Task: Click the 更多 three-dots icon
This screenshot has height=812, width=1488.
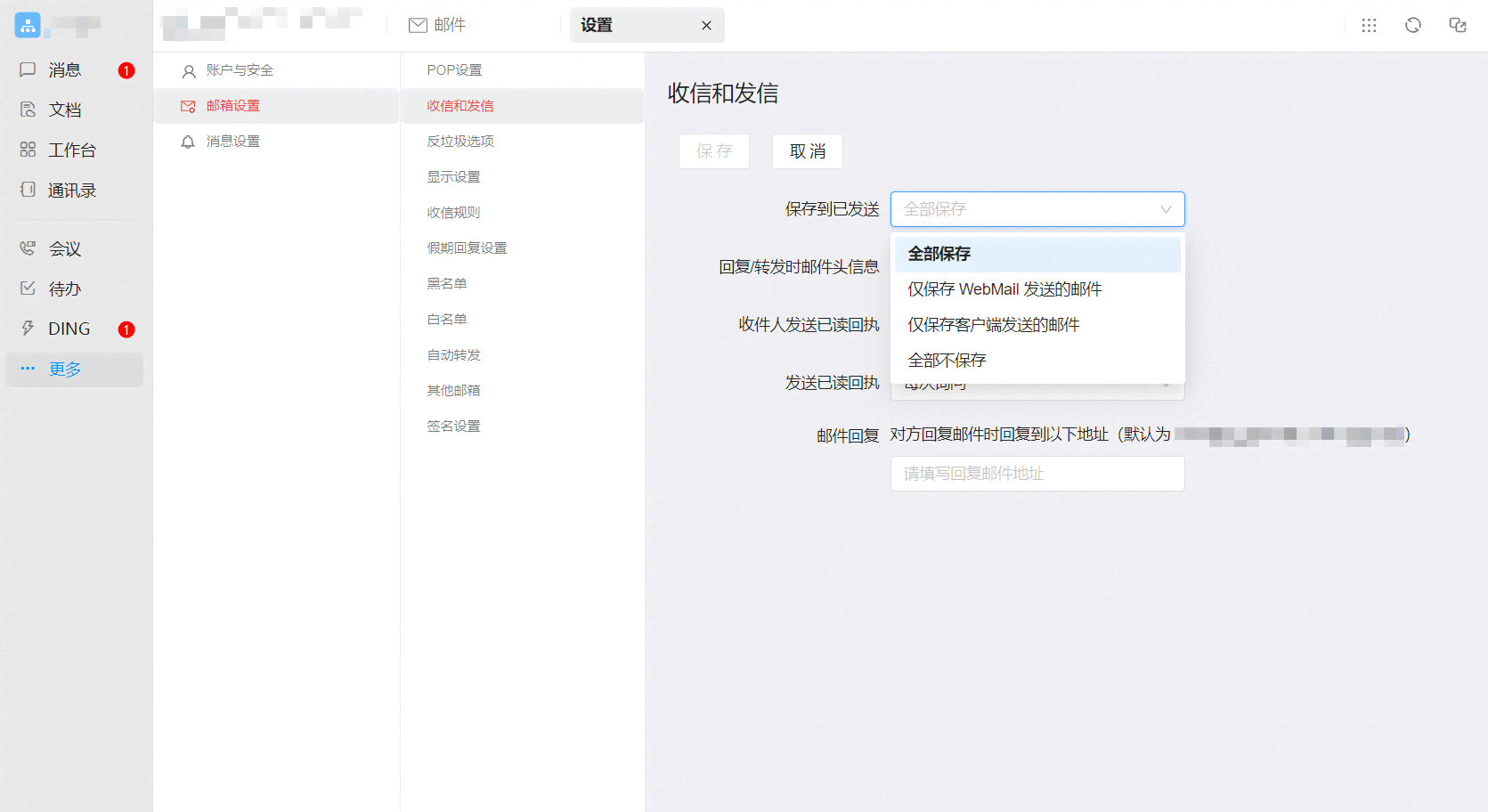Action: pyautogui.click(x=28, y=369)
